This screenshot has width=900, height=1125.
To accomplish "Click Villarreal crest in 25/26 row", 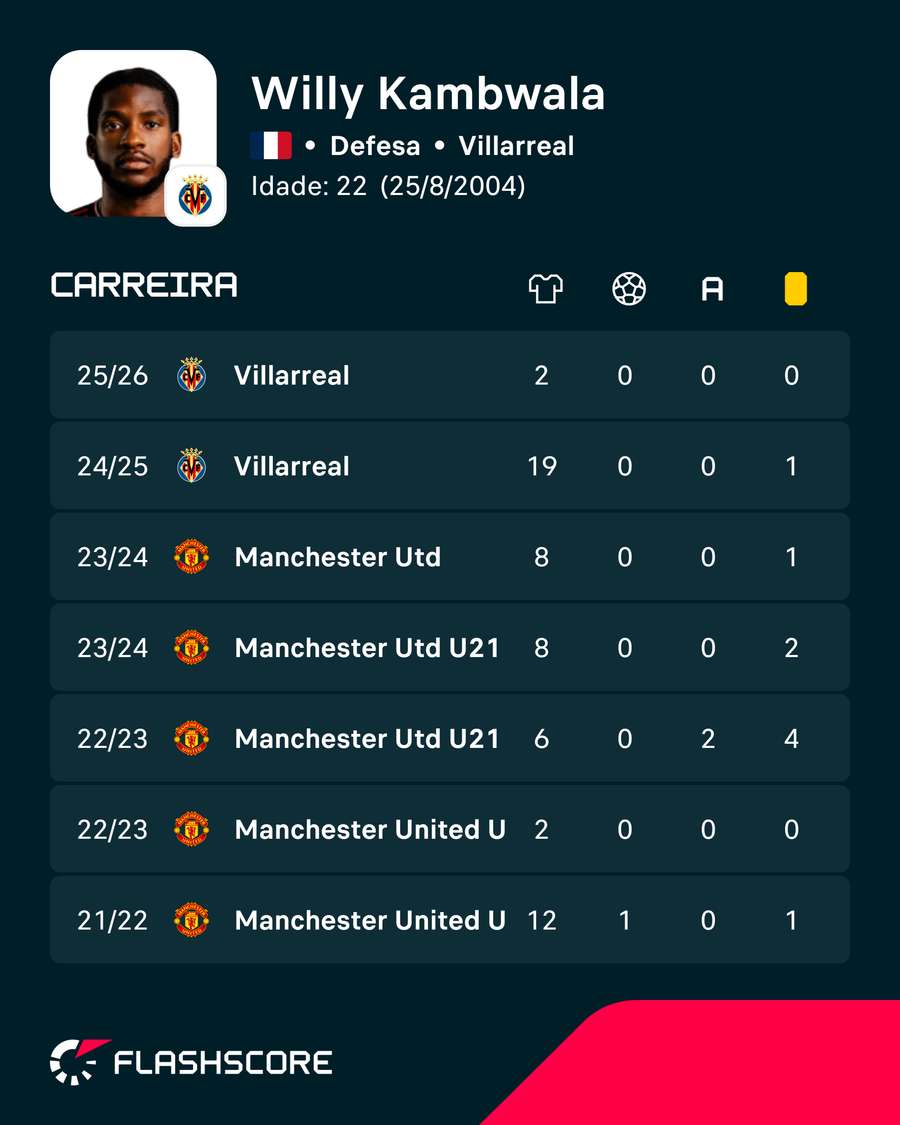I will [192, 375].
